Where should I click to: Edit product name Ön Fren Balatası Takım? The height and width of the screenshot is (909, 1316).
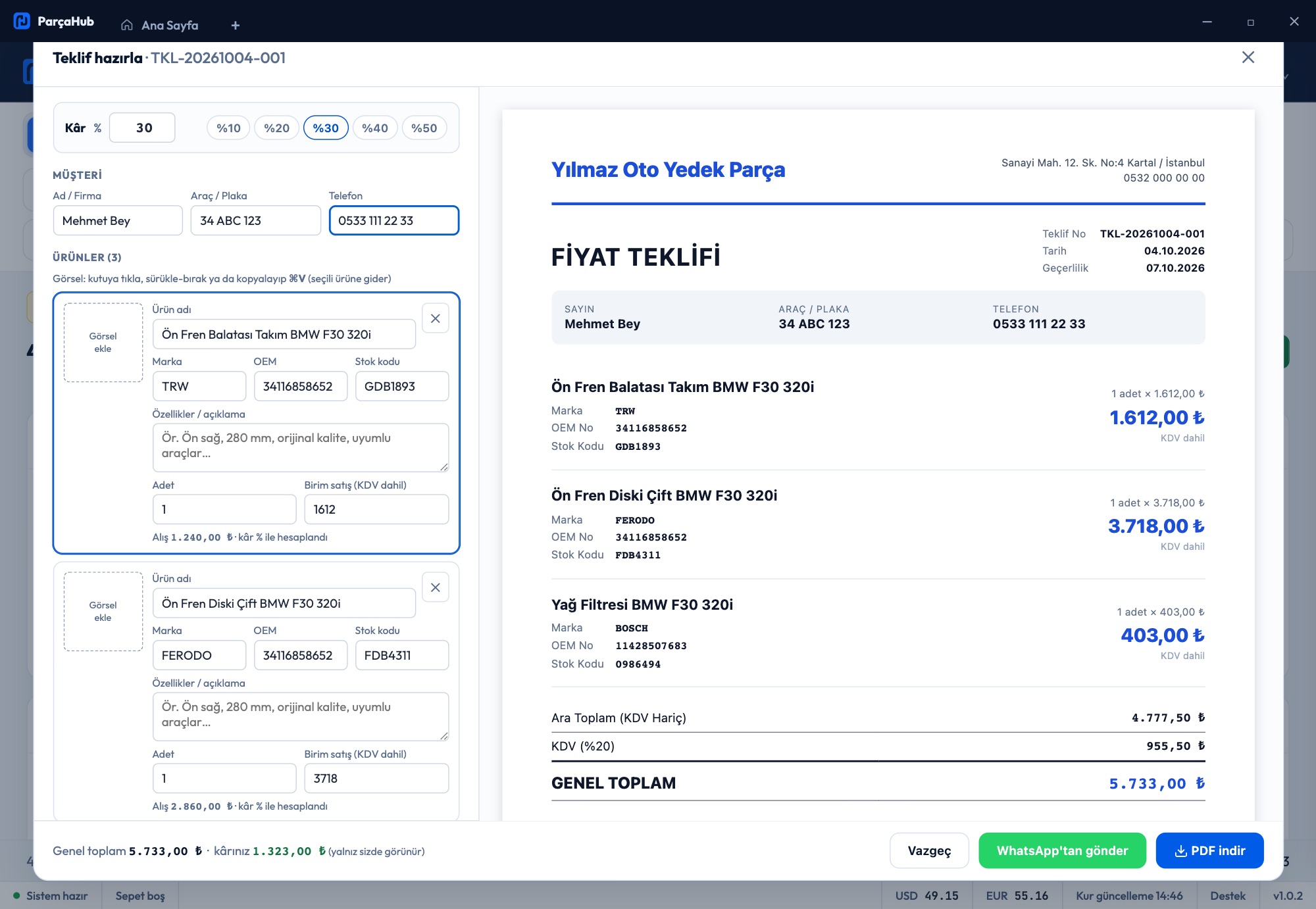click(284, 334)
